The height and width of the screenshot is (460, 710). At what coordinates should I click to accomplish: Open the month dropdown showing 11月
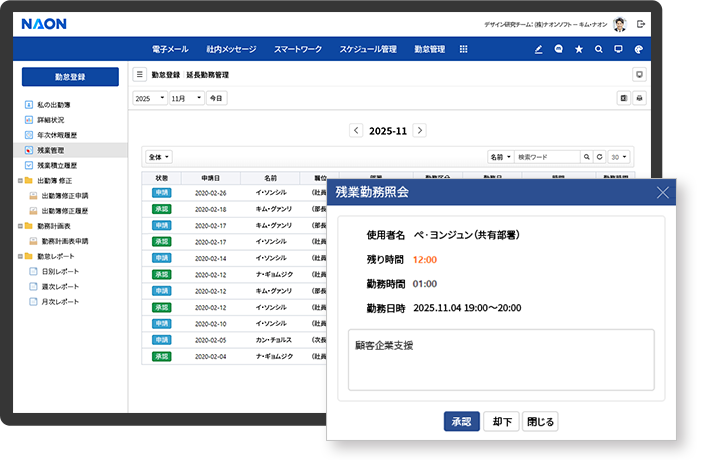[x=185, y=98]
